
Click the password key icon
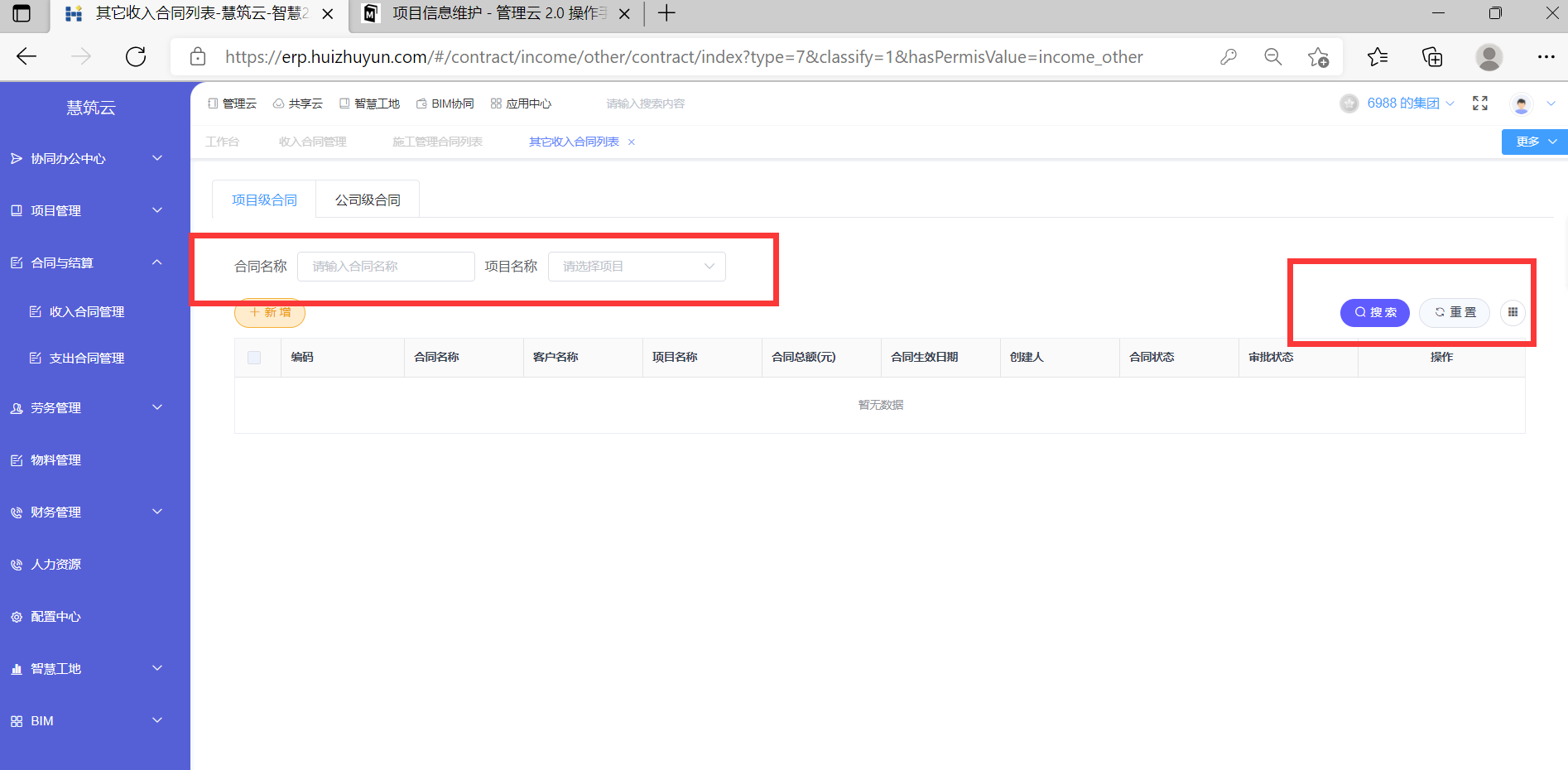point(1229,56)
